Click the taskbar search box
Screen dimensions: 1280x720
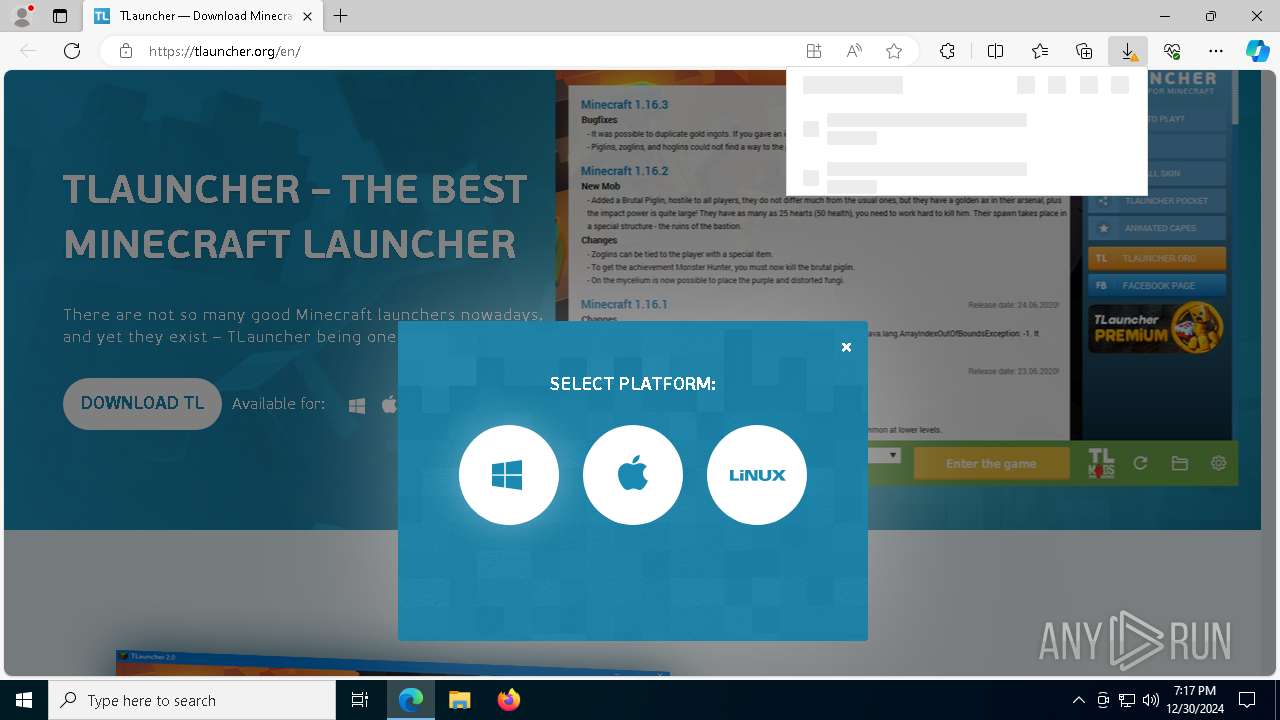[x=192, y=700]
